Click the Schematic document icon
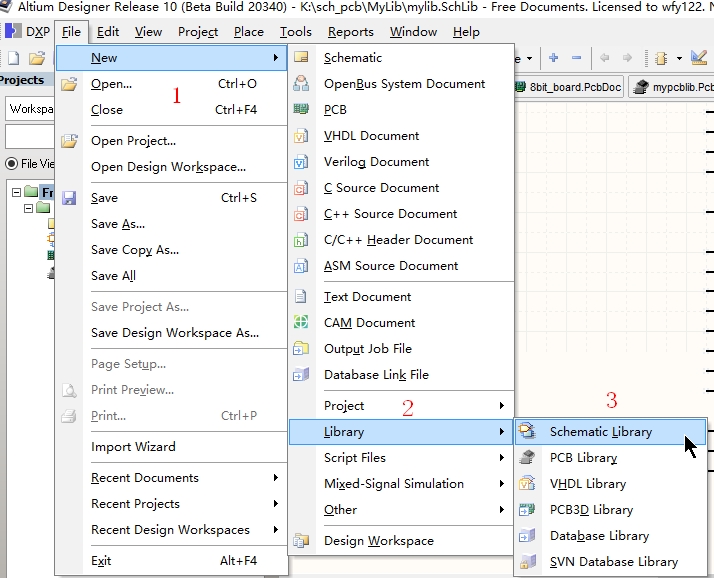714x578 pixels. pyautogui.click(x=301, y=57)
